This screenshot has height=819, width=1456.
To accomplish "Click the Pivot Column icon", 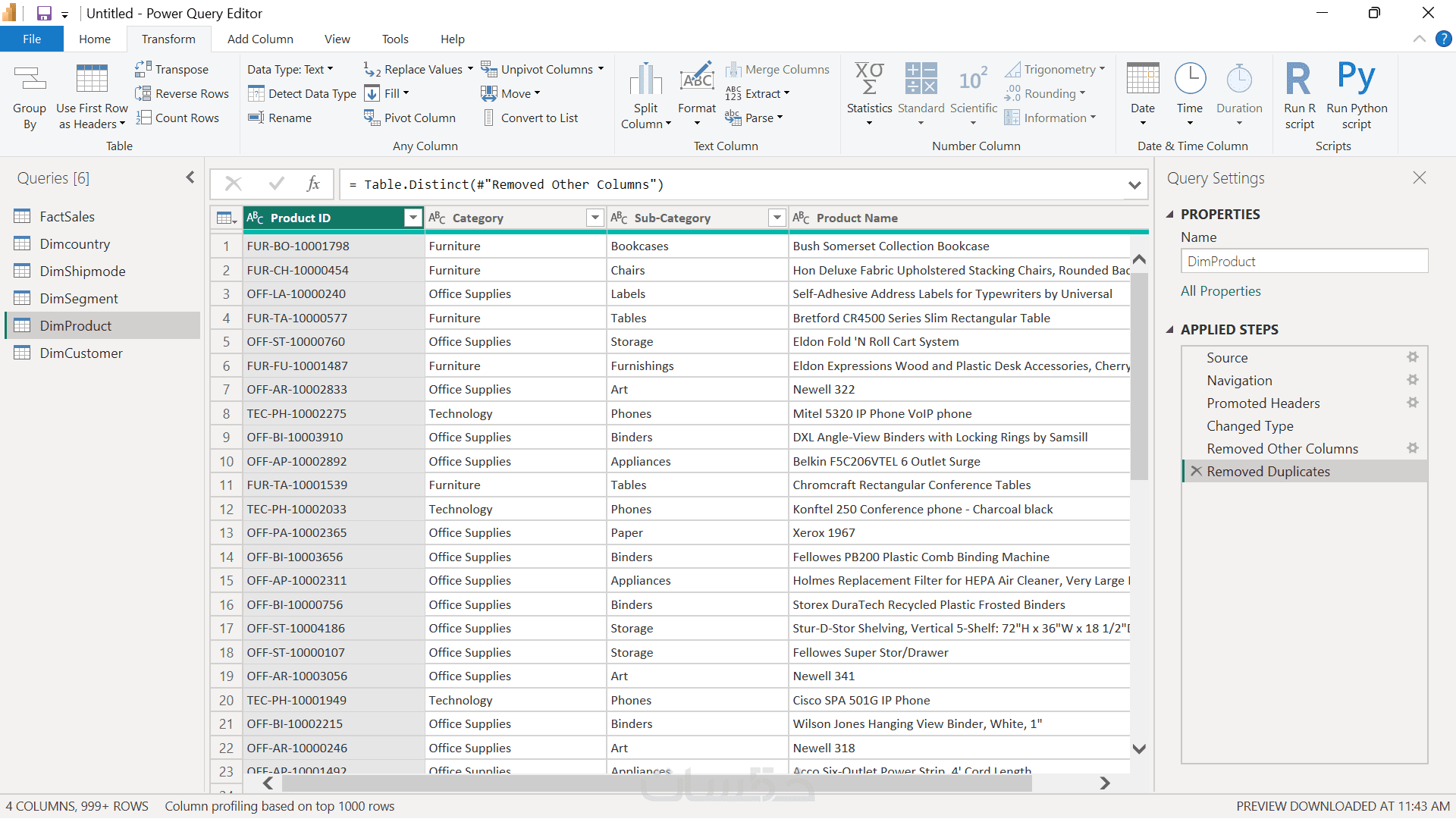I will point(372,118).
